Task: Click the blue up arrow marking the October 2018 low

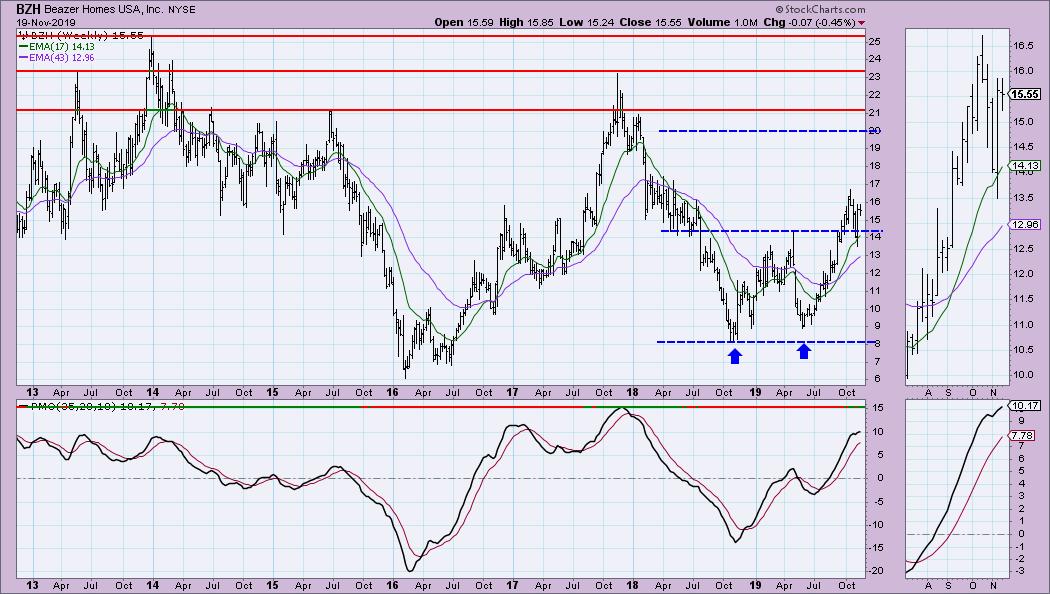Action: click(735, 356)
